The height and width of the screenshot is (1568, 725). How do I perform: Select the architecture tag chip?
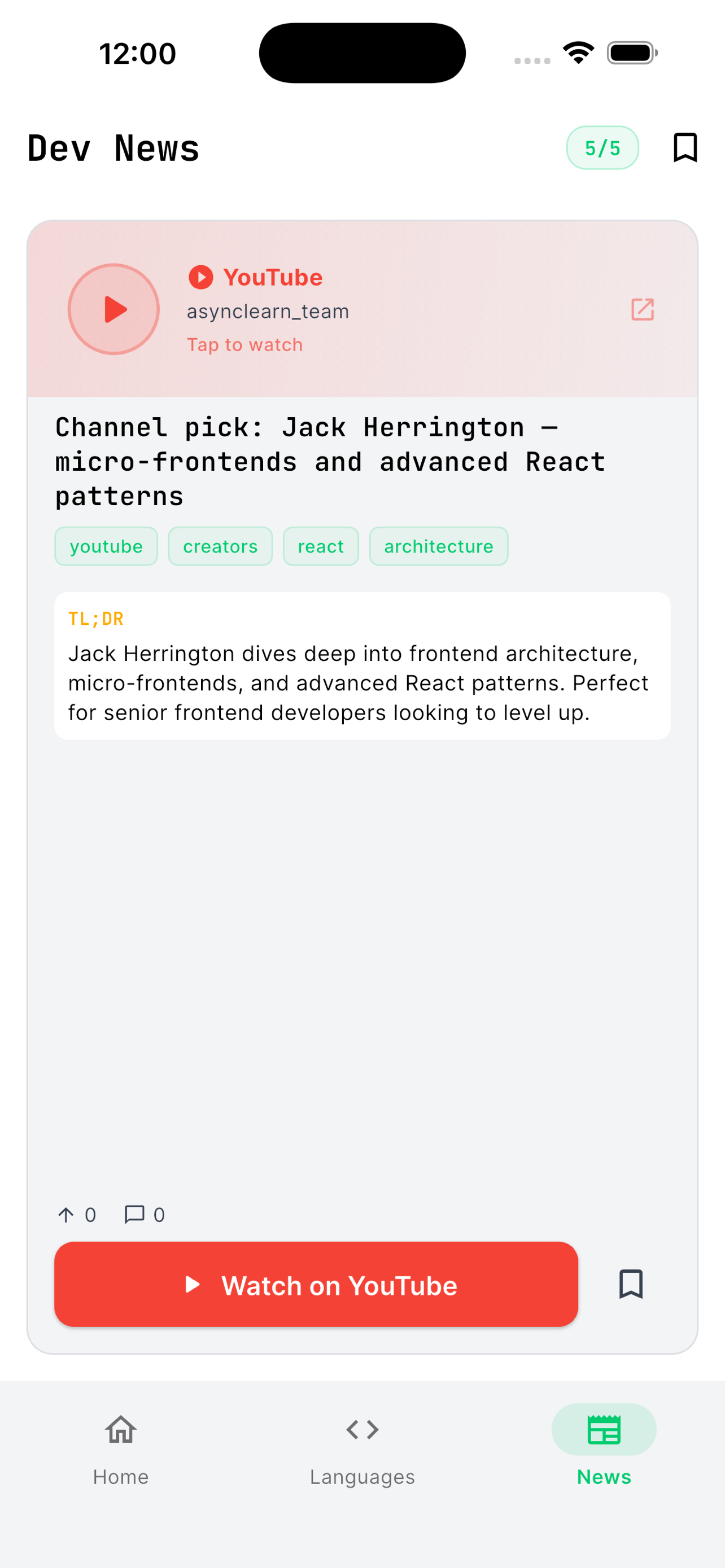438,546
